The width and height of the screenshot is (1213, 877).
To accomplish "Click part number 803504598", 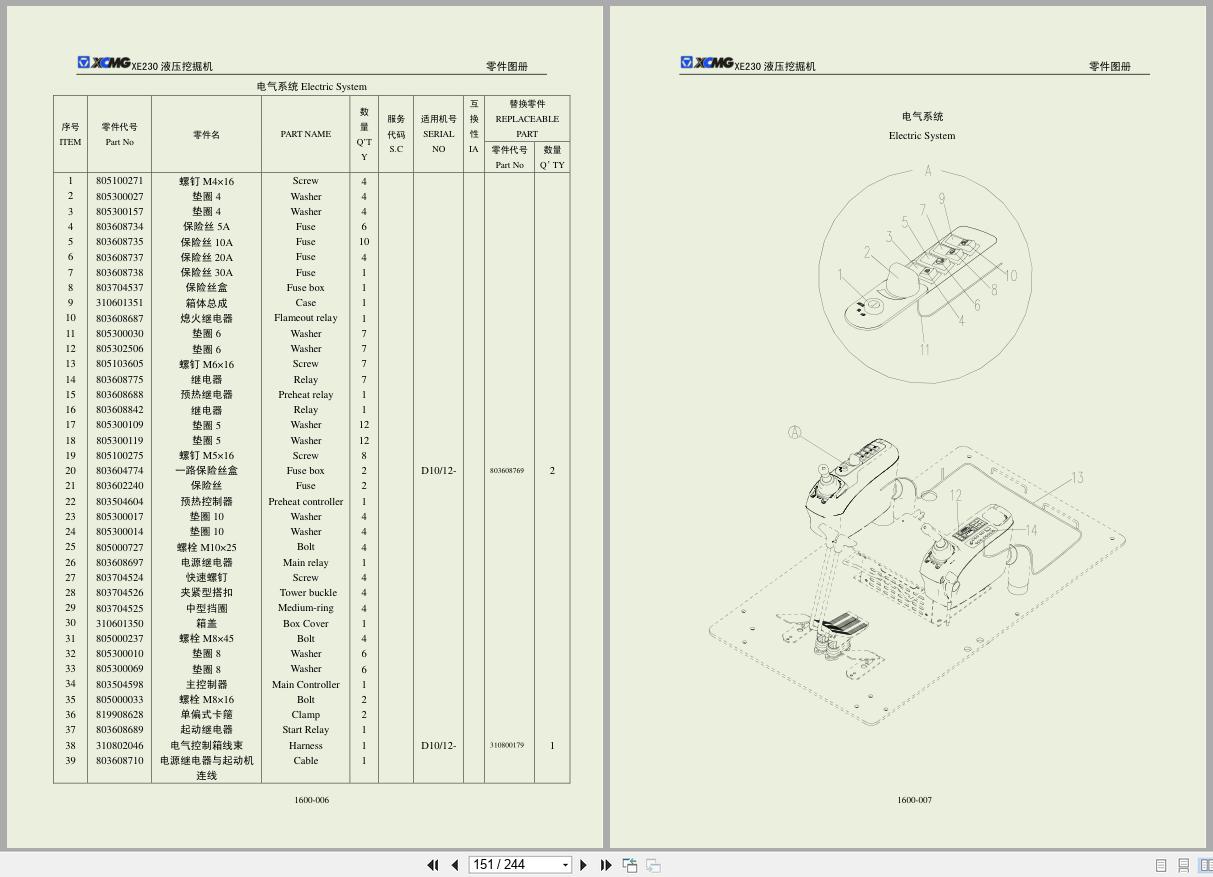I will click(x=119, y=685).
